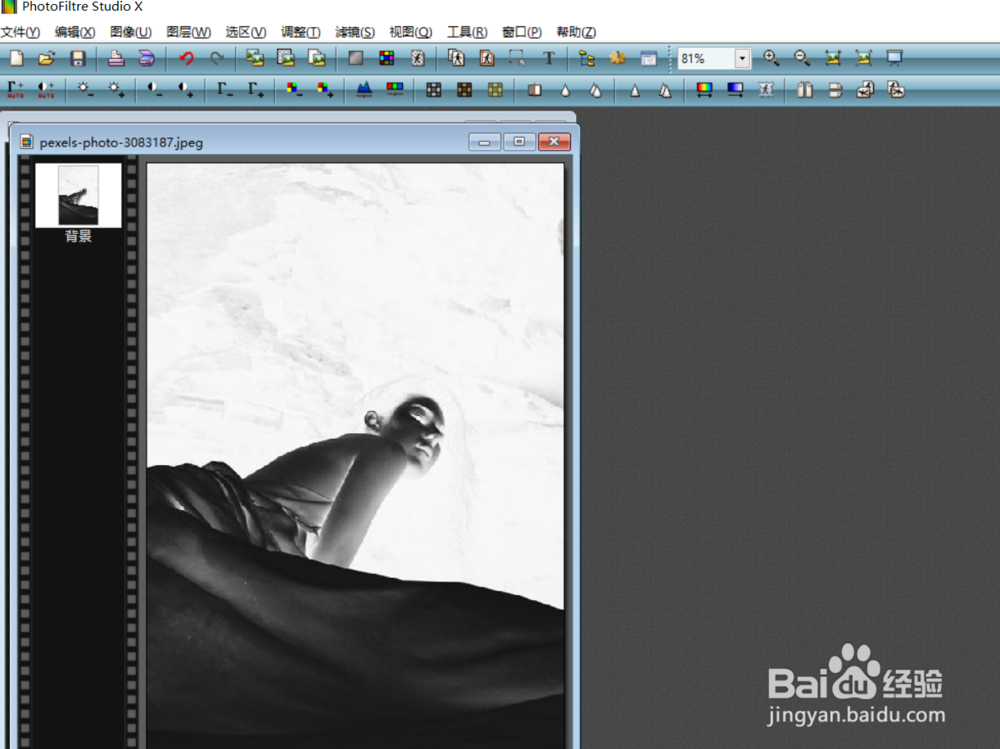Decrease saturation with color squares minus icon

(x=293, y=90)
